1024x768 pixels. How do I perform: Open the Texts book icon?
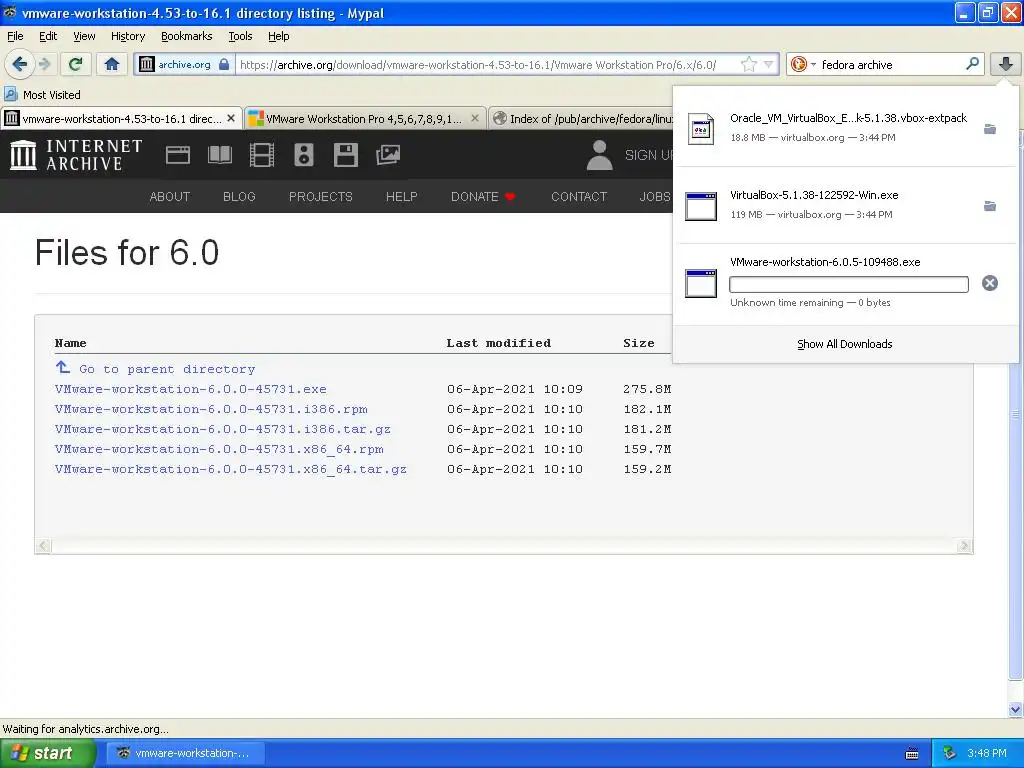[x=219, y=155]
